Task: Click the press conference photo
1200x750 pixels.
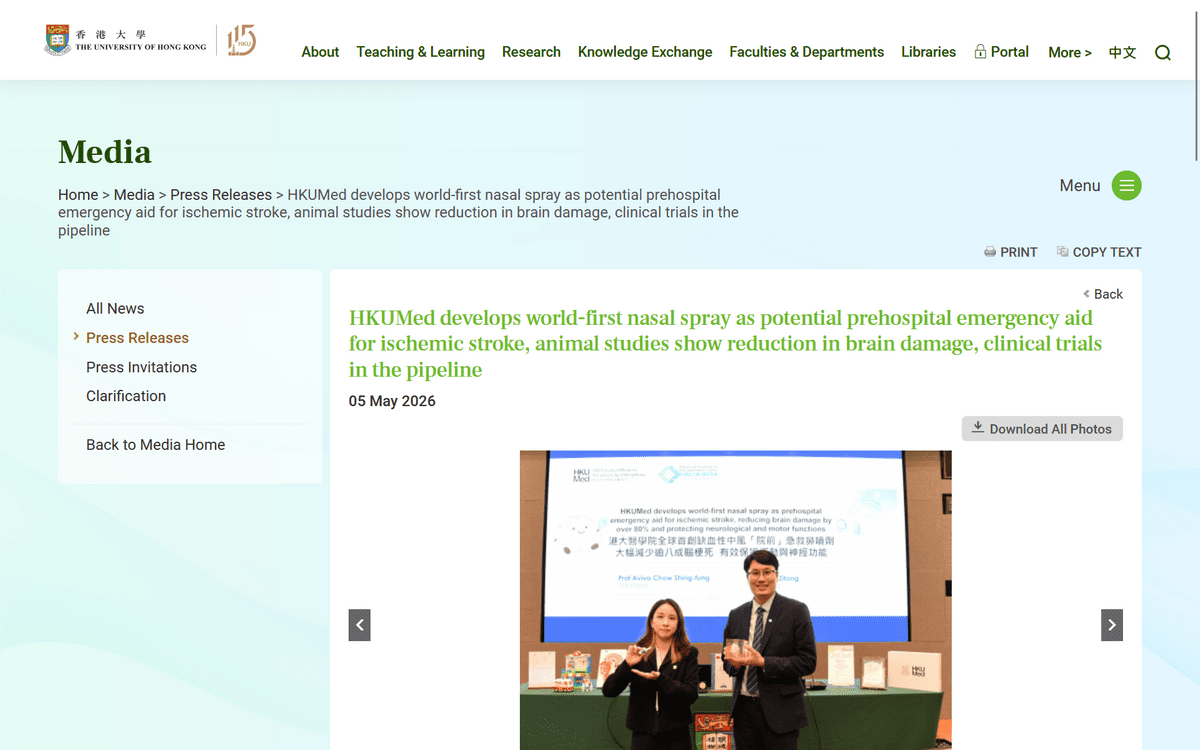Action: [735, 600]
